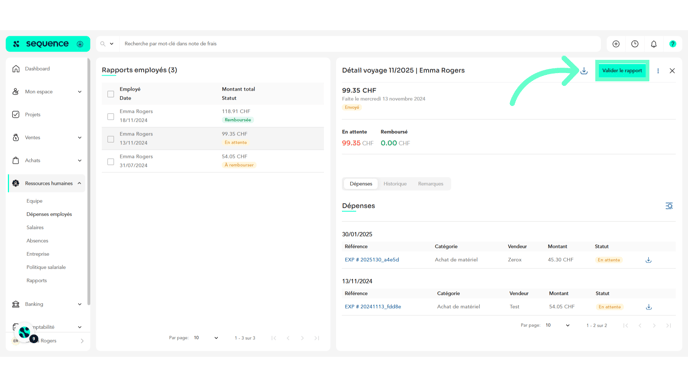
Task: Click the Banking icon in sidebar
Action: coord(16,304)
